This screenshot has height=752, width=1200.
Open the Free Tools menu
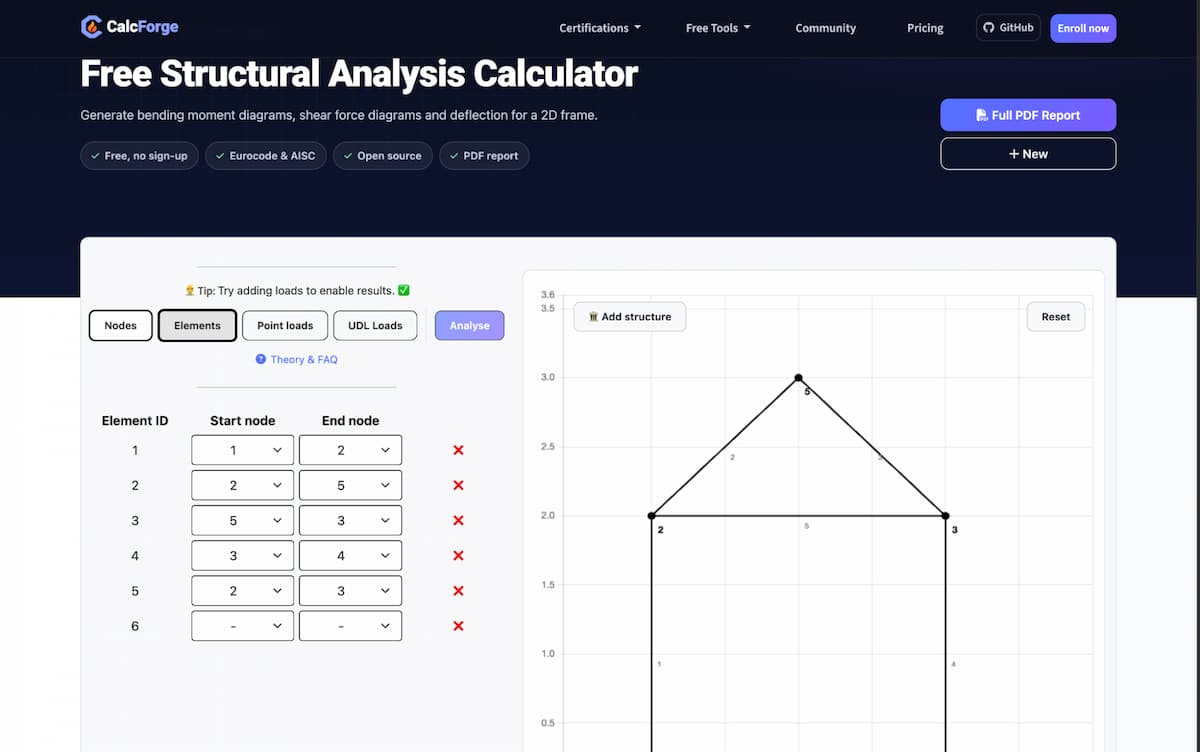click(718, 28)
